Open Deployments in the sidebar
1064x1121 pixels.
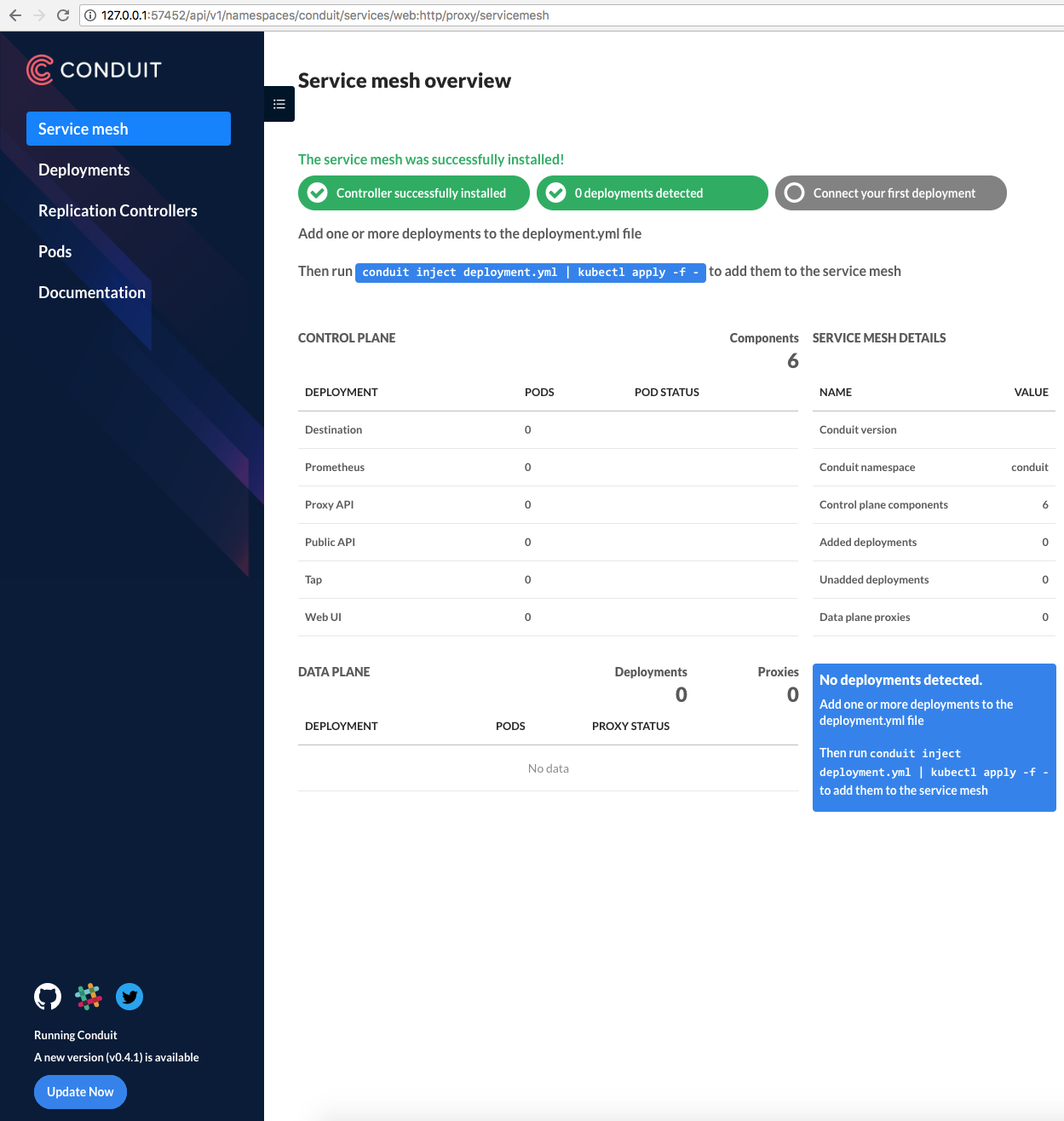pos(84,170)
